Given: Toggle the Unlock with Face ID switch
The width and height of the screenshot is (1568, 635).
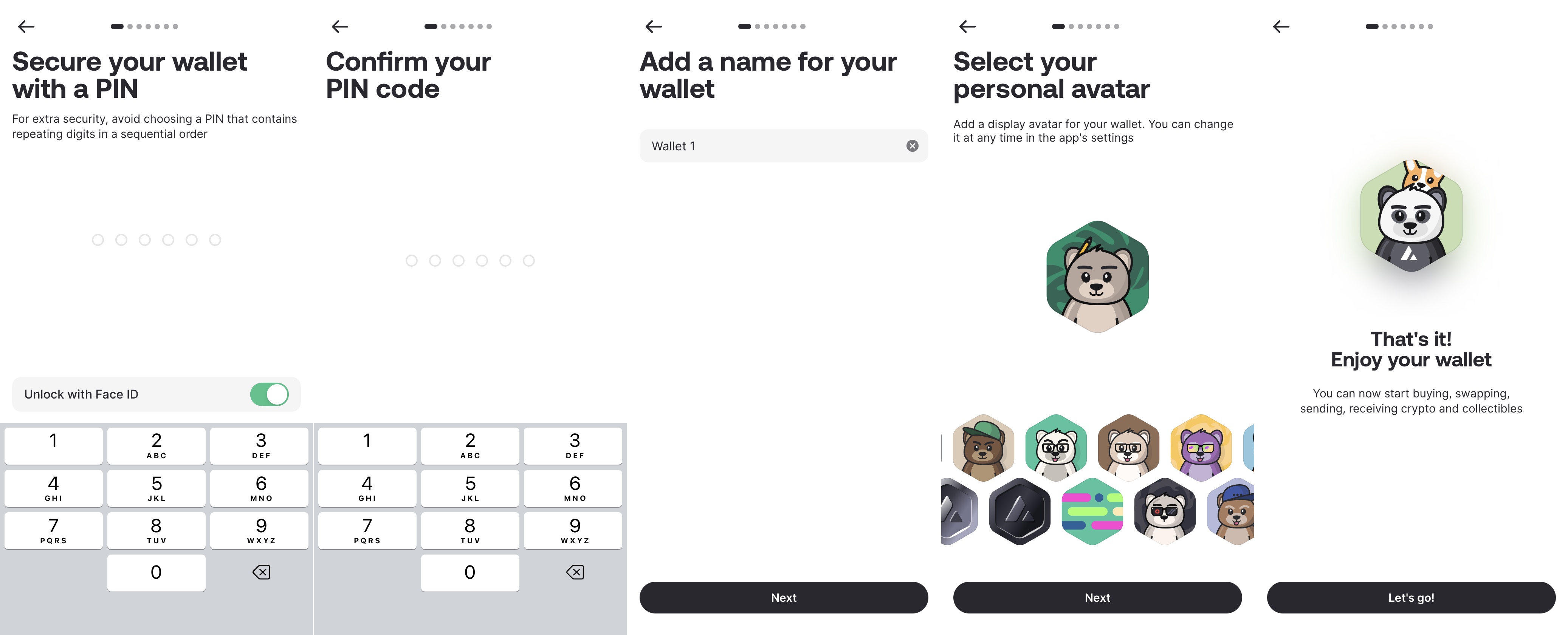Looking at the screenshot, I should point(269,394).
